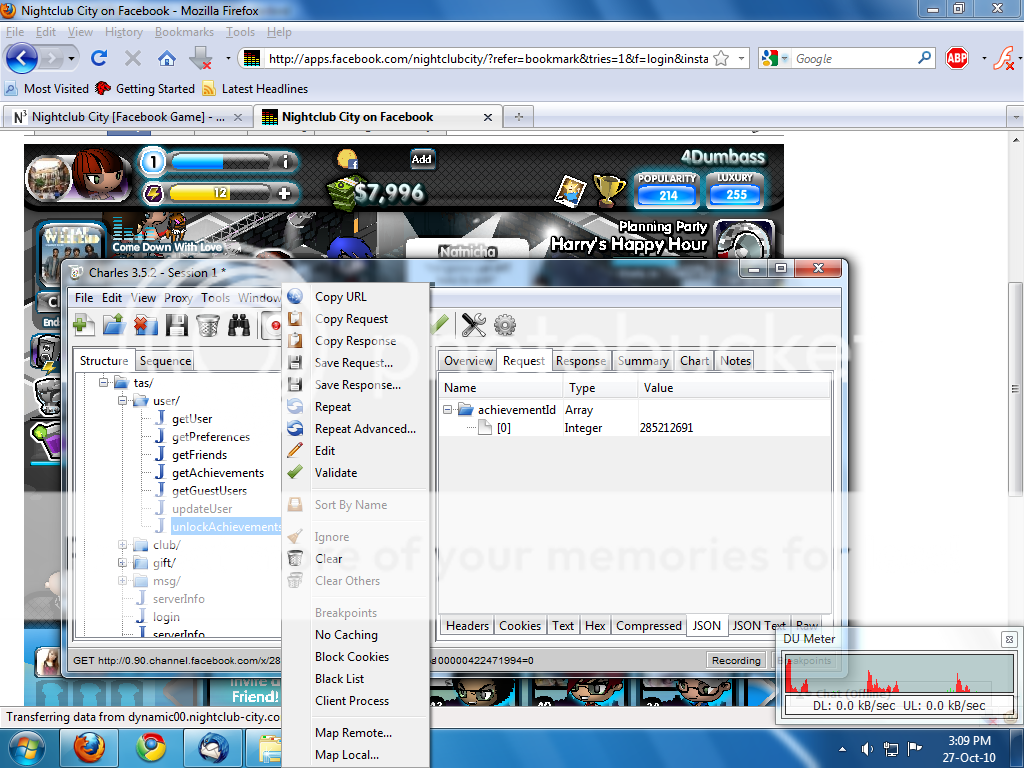Screen dimensions: 1024x768
Task: Toggle Block Cookies option
Action: point(357,656)
